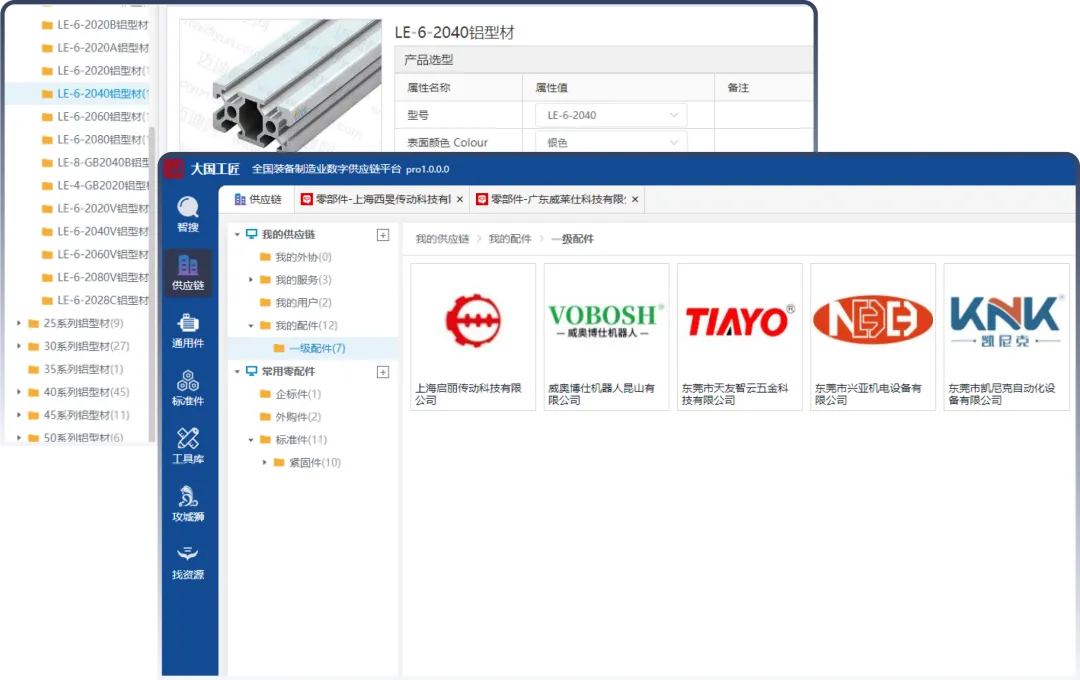The height and width of the screenshot is (680, 1080).
Task: Close the 零部件-广东威莱仕科技 tab
Action: [x=635, y=199]
